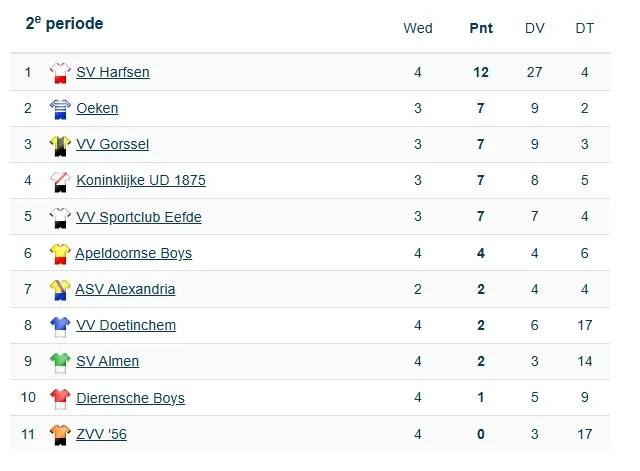The width and height of the screenshot is (640, 471).
Task: Sort by the Pnt column header
Action: click(x=481, y=28)
